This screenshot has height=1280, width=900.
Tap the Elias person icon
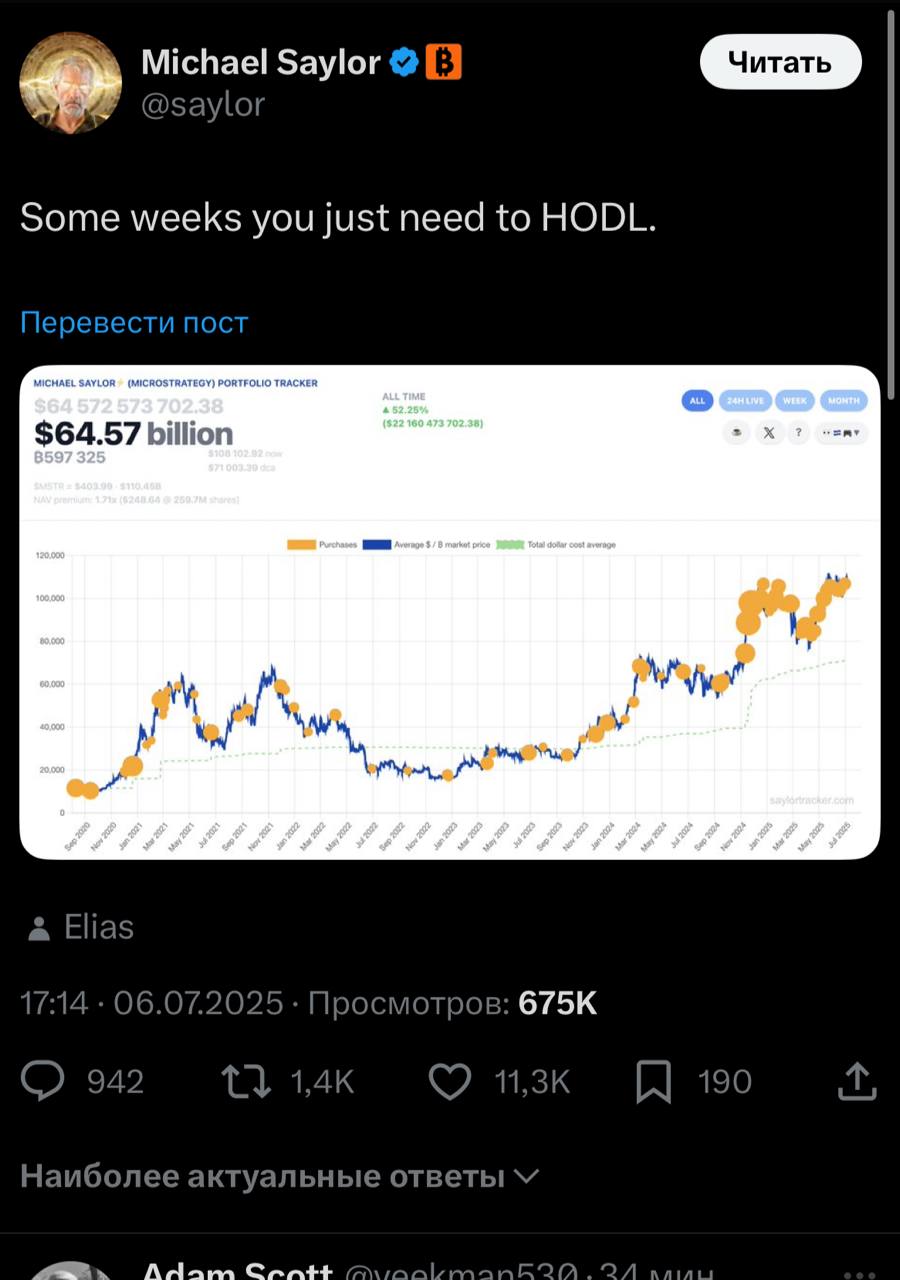tap(39, 929)
